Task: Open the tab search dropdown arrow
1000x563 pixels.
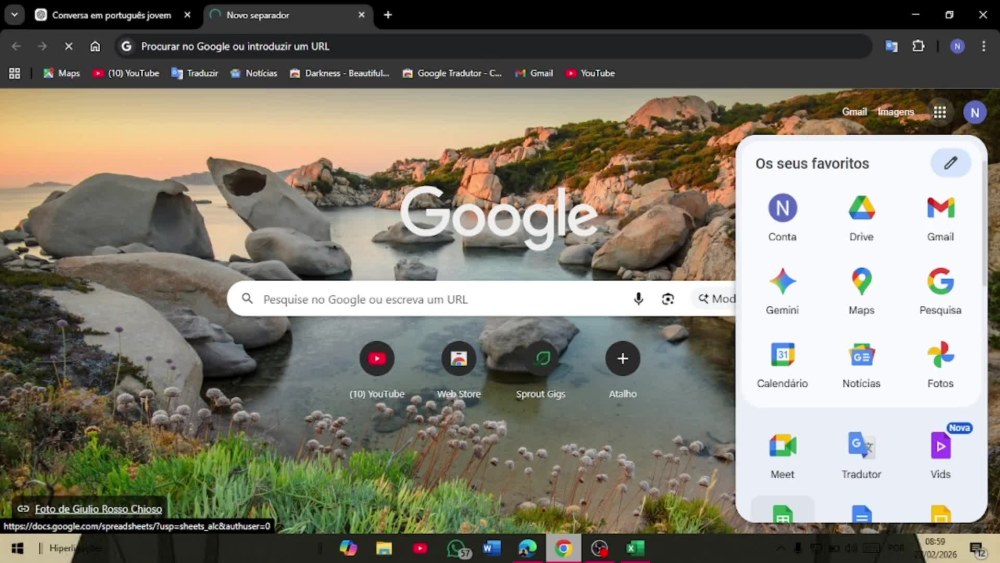Action: (x=14, y=15)
